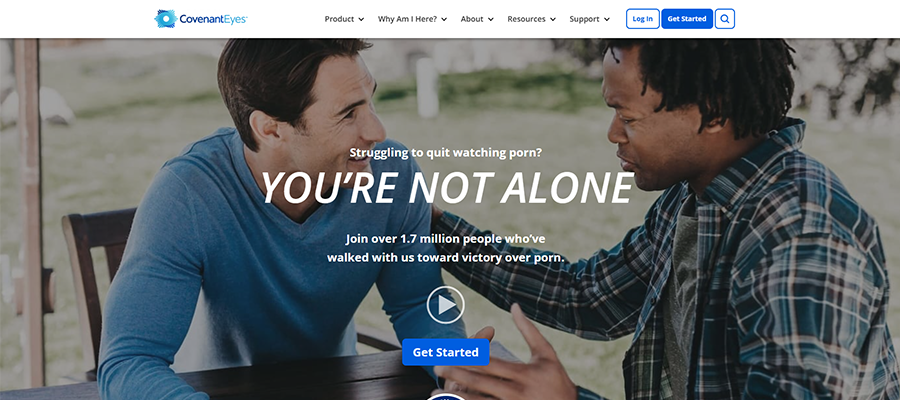Select the Support menu label

pos(584,19)
